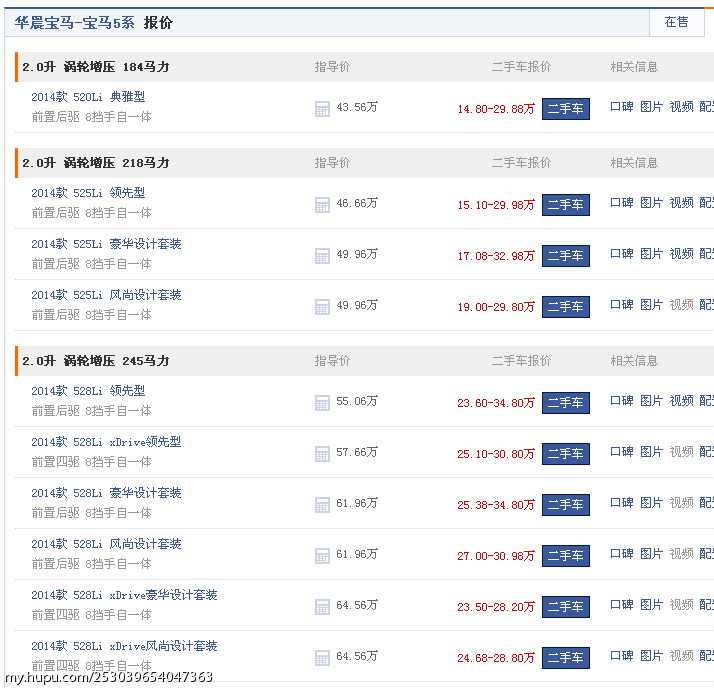Click calculator icon next to 46.66万
This screenshot has width=714, height=688.
point(322,205)
